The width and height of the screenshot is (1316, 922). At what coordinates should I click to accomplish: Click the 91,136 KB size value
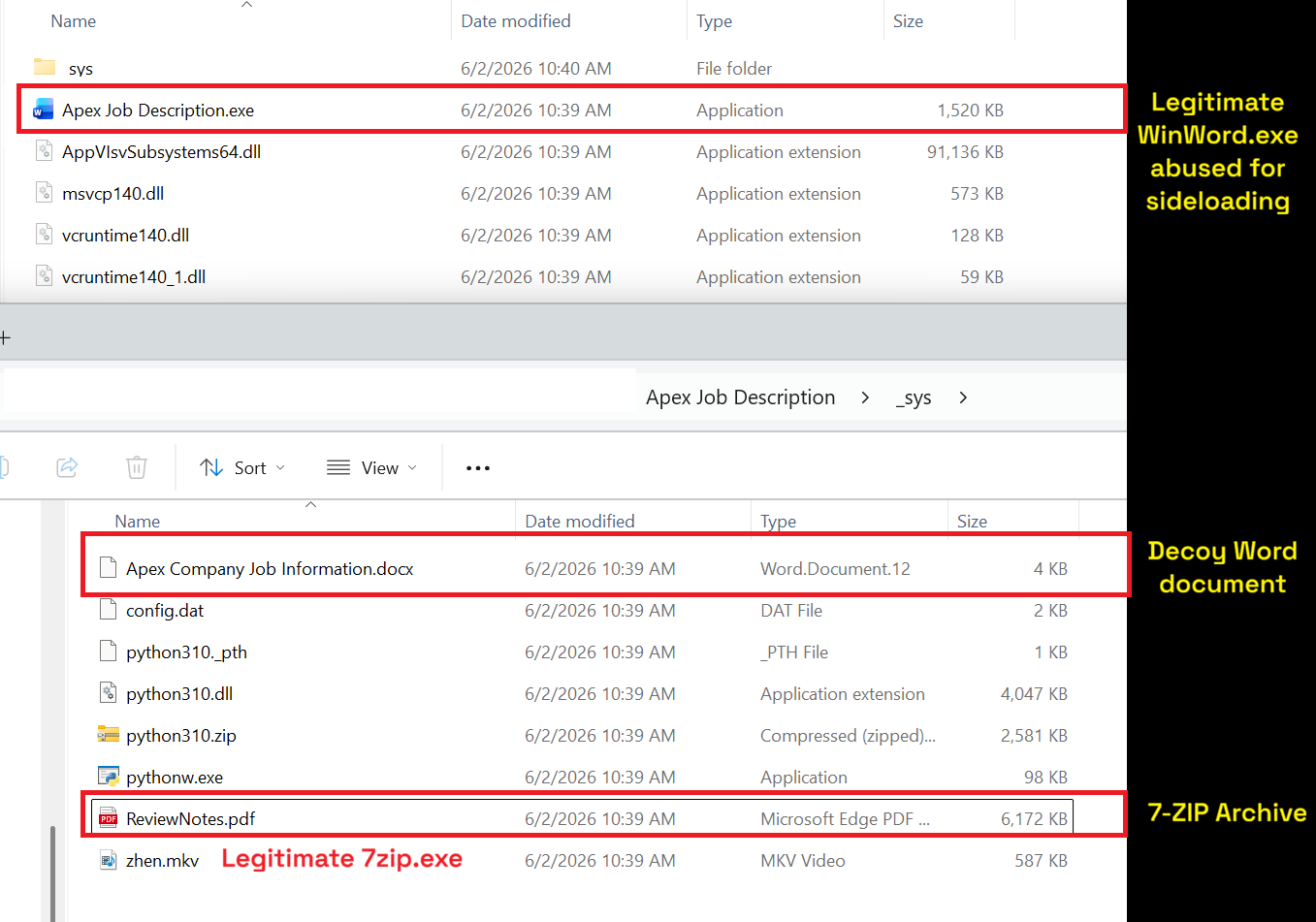(965, 151)
